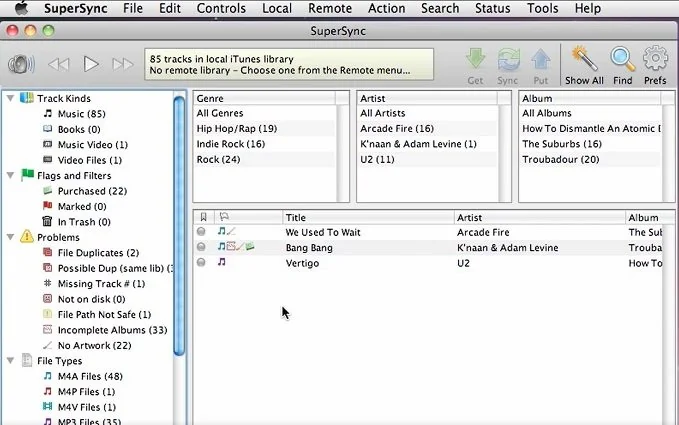The image size is (679, 425).
Task: Select Missing Track # (1) problem
Action: (101, 284)
